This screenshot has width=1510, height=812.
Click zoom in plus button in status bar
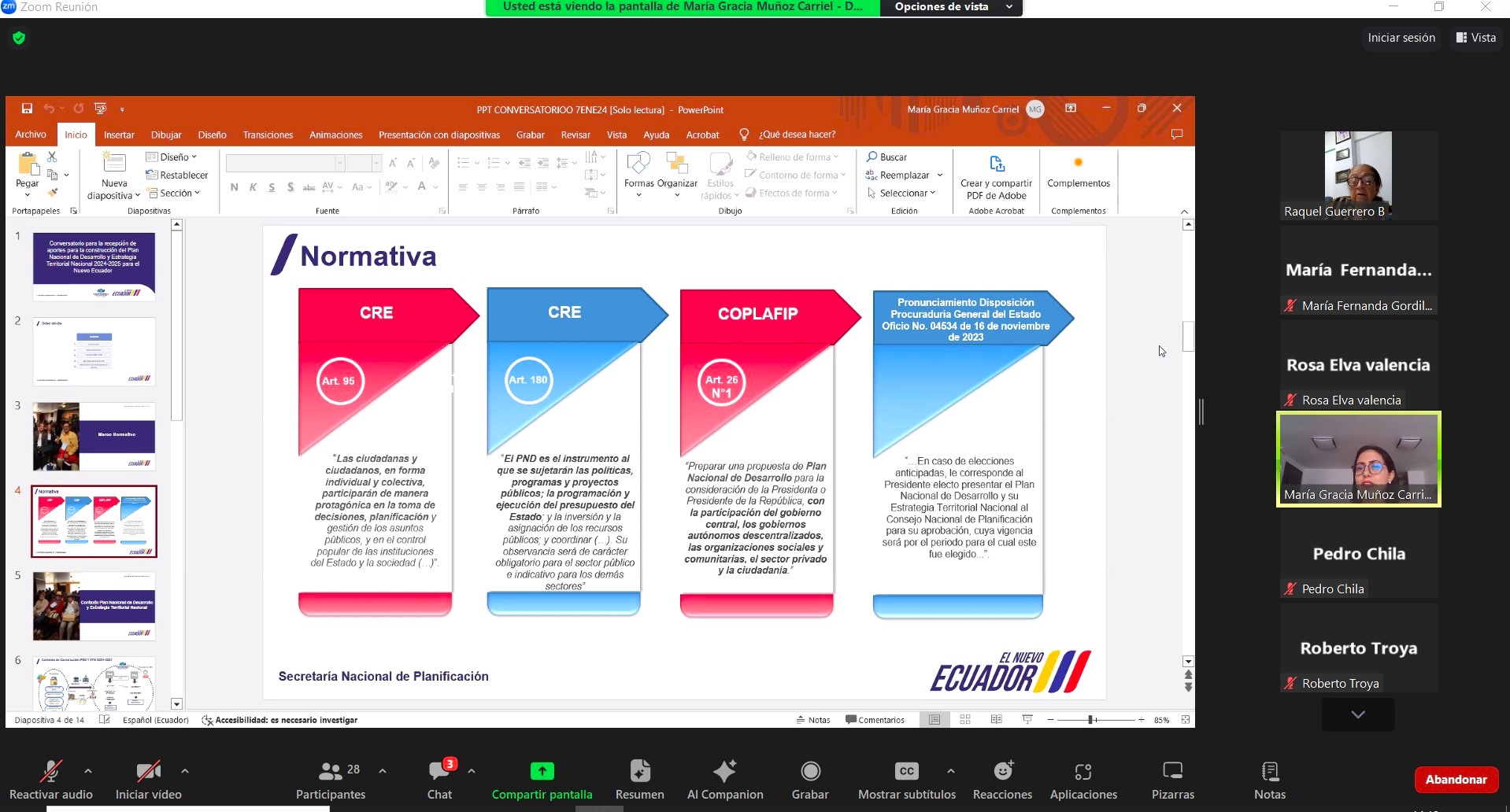point(1141,719)
